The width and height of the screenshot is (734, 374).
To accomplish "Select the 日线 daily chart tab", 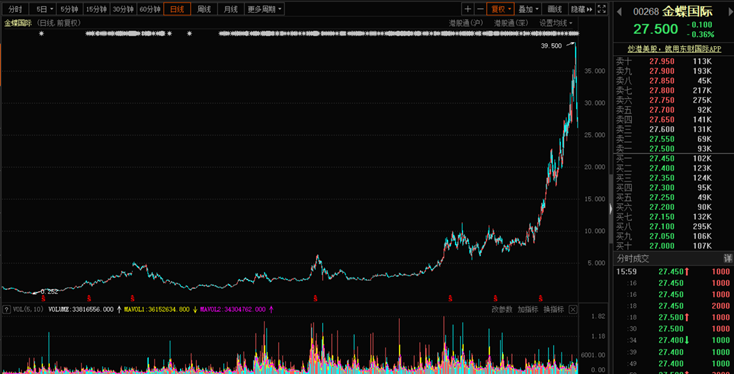I will click(177, 9).
